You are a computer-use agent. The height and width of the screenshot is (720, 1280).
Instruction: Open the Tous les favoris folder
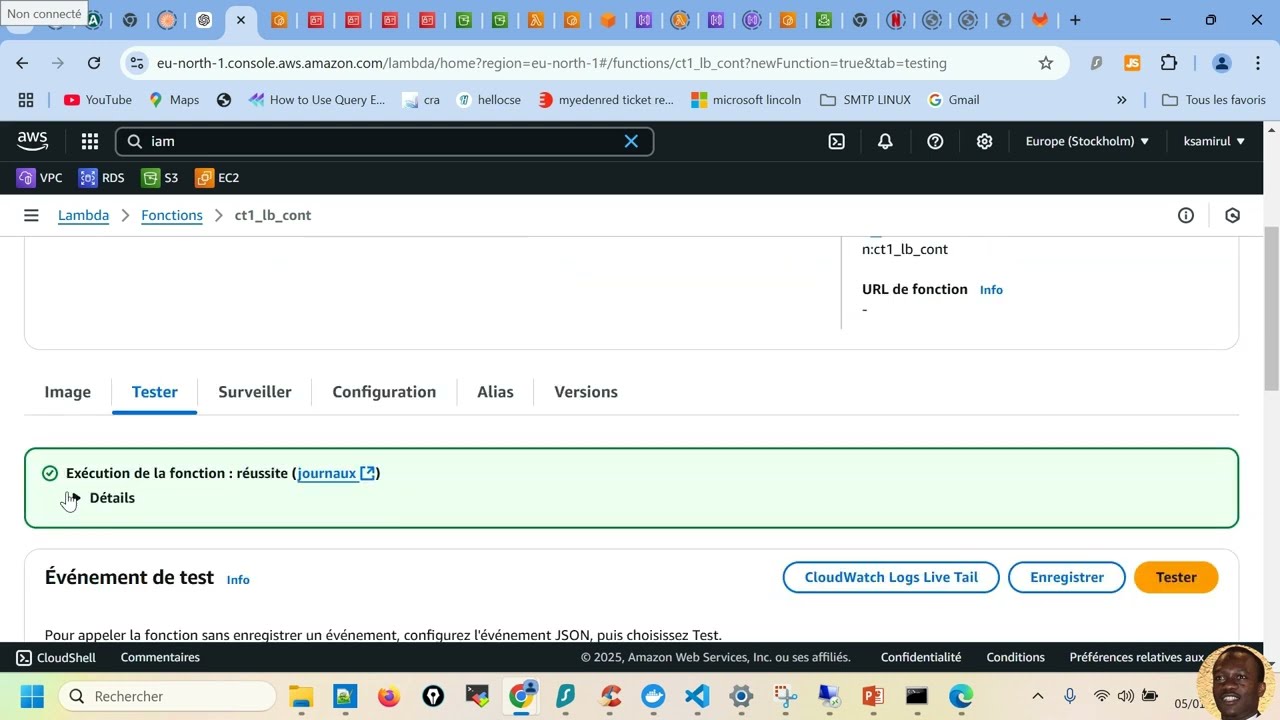(x=1214, y=100)
